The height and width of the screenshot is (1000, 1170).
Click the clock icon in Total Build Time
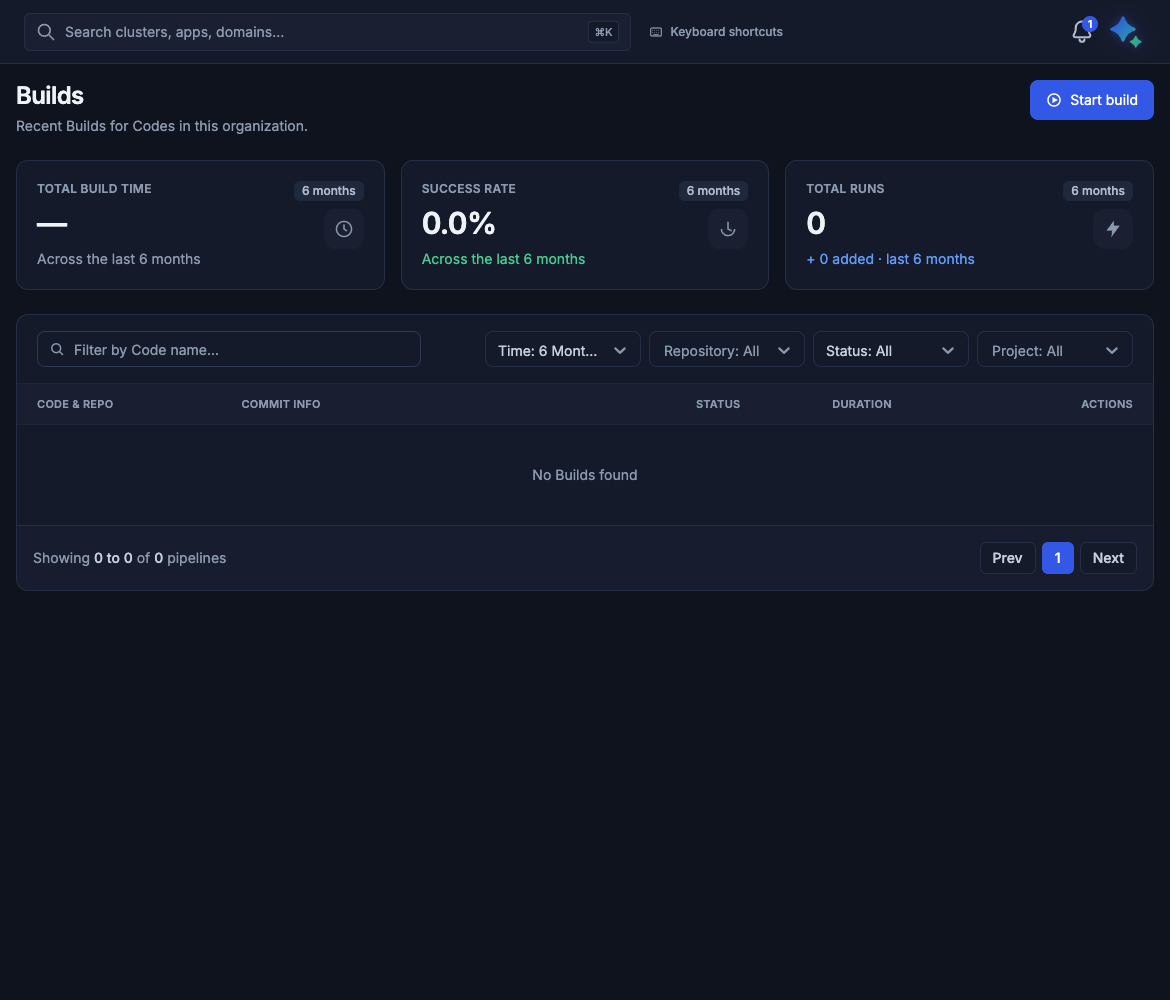[x=344, y=229]
